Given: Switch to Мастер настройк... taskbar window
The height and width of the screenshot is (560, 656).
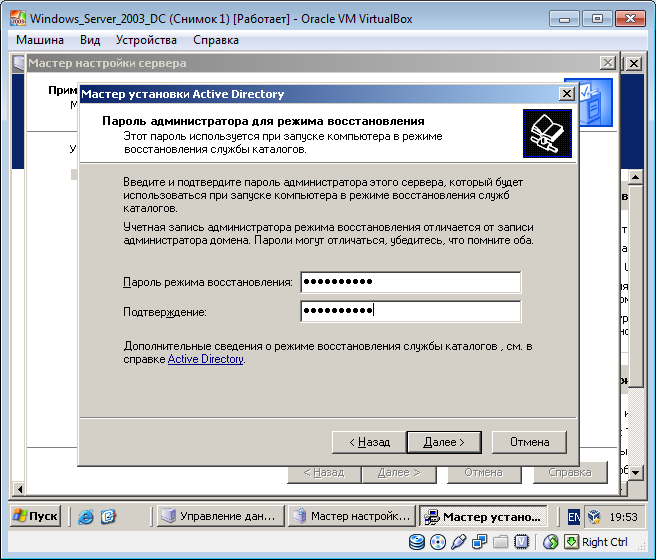Looking at the screenshot, I should [352, 516].
